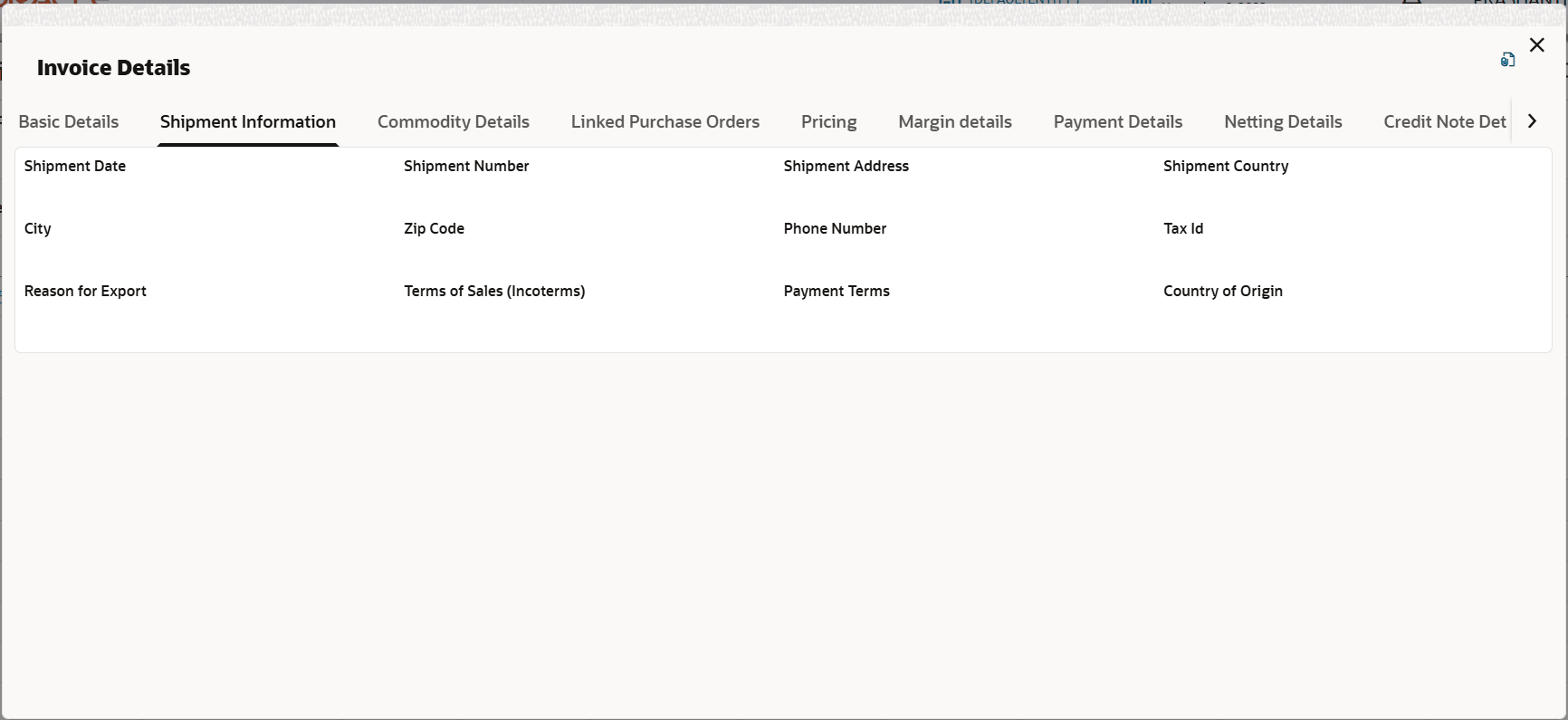Select the Shipment Information tab

[x=248, y=121]
